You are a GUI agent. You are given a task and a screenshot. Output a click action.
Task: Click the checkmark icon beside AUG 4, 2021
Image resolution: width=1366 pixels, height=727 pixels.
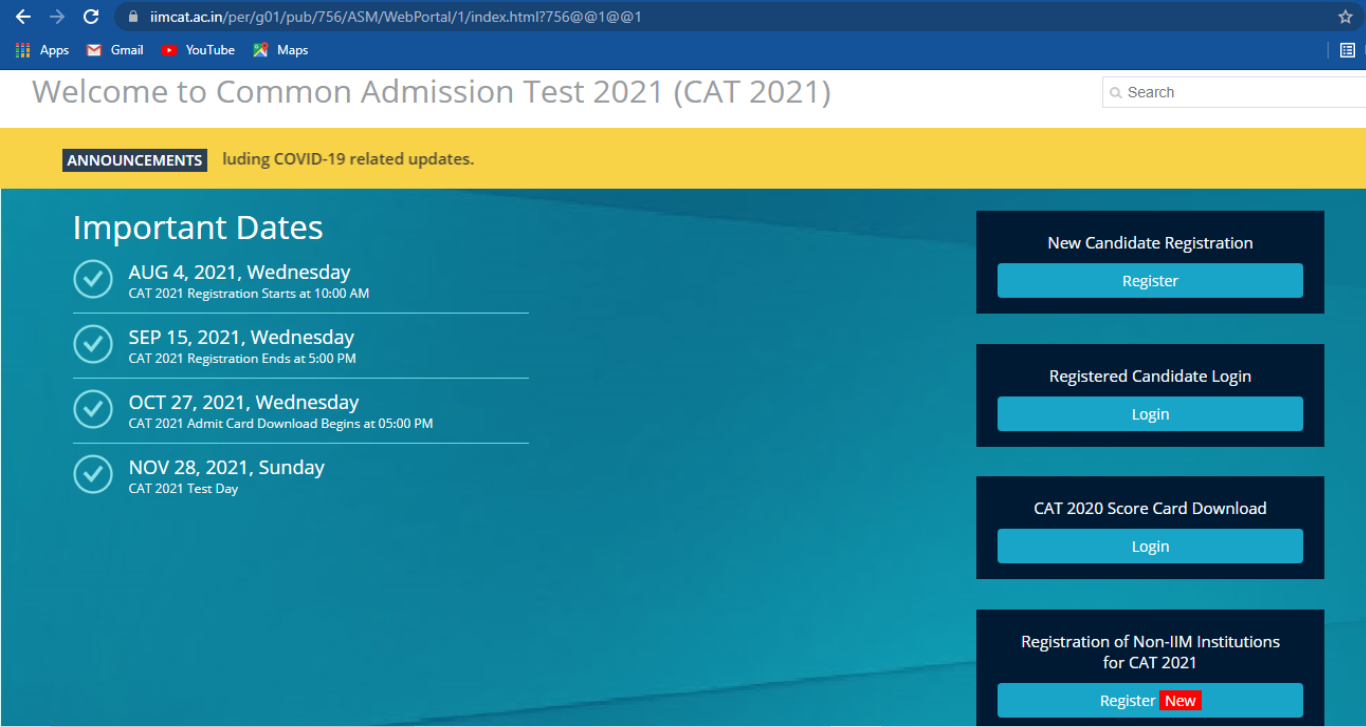click(93, 279)
